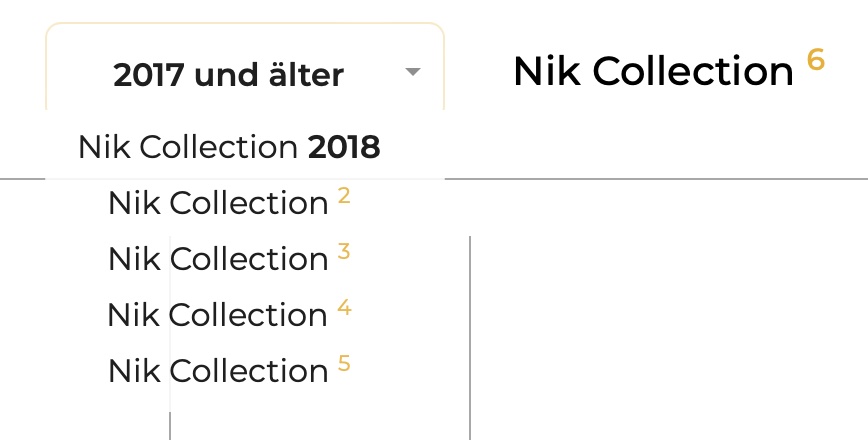Pick the Nik Collection 3 entry
This screenshot has width=868, height=440.
(229, 259)
